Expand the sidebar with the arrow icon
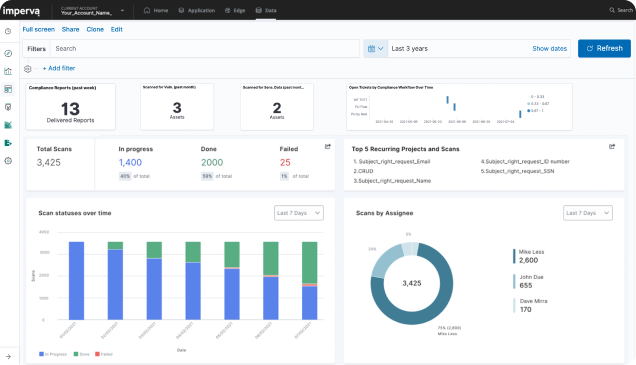Viewport: 636px width, 365px height. coord(8,357)
